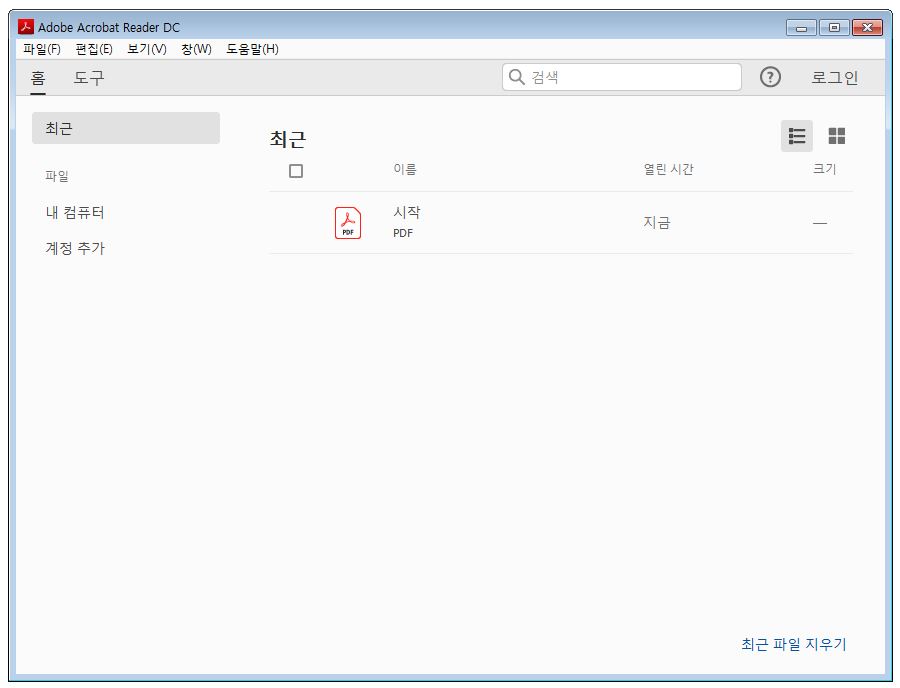900x688 pixels.
Task: Click the 지금 opened-time cell
Action: click(657, 223)
